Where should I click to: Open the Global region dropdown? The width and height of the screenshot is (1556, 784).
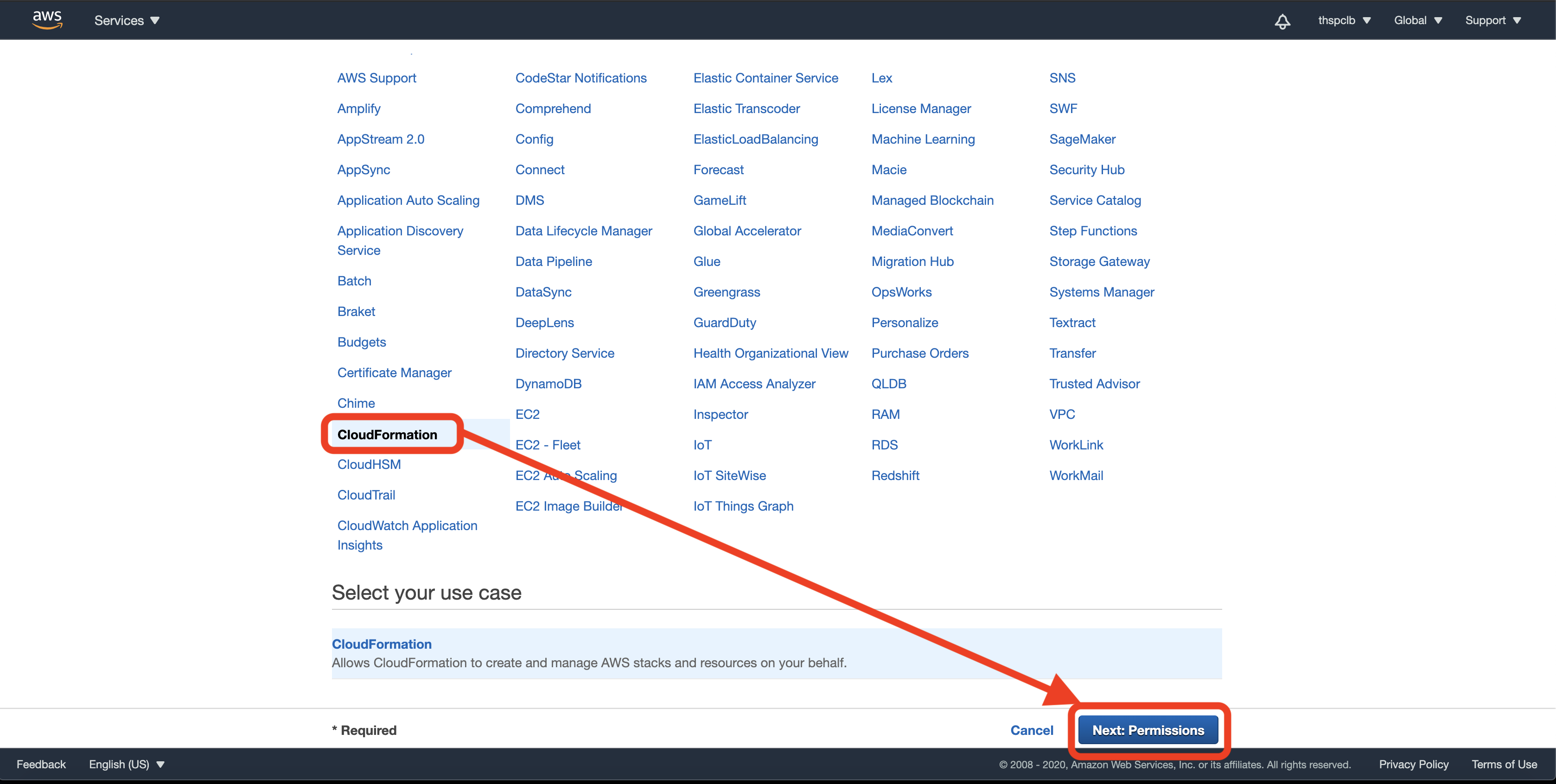click(1418, 20)
